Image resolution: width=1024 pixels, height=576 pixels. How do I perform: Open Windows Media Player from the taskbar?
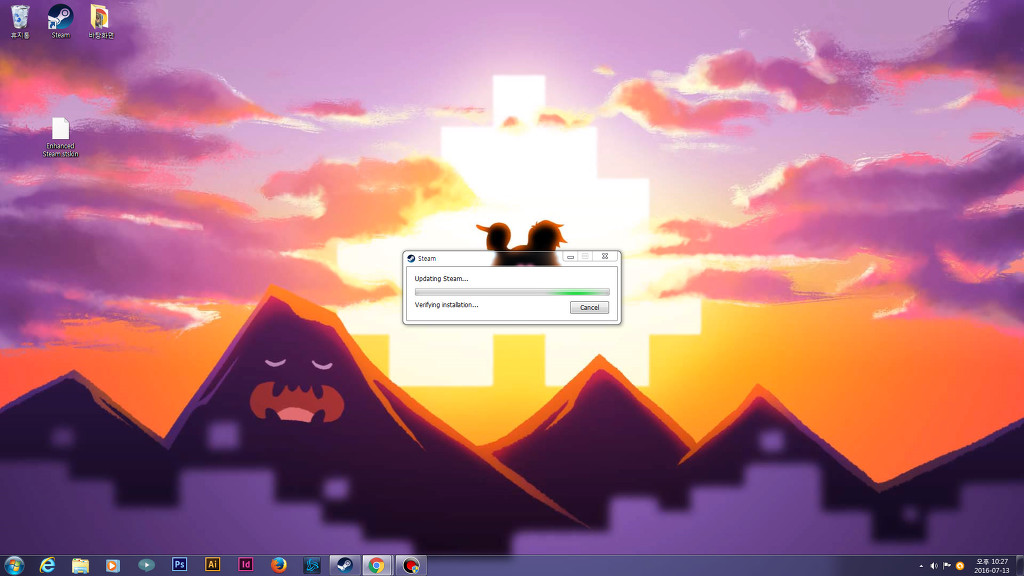113,565
